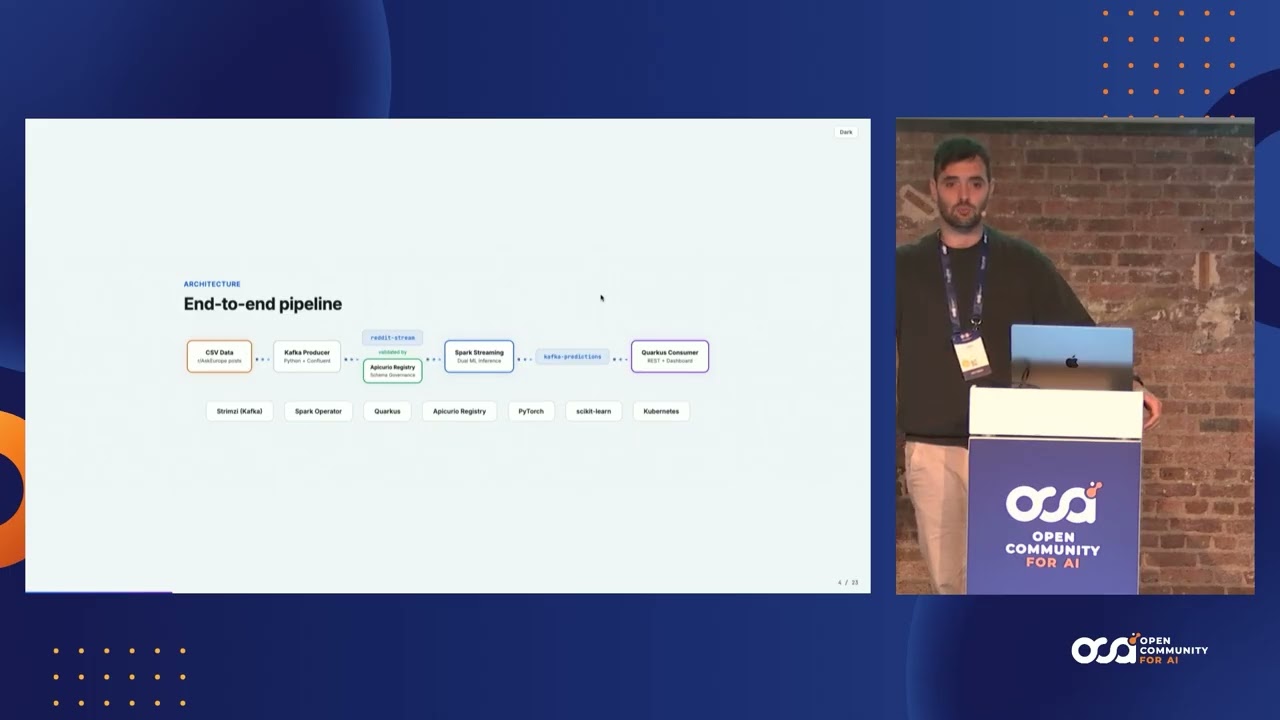Click the End-to-end pipeline slide title
Viewport: 1280px width, 720px height.
coord(263,304)
